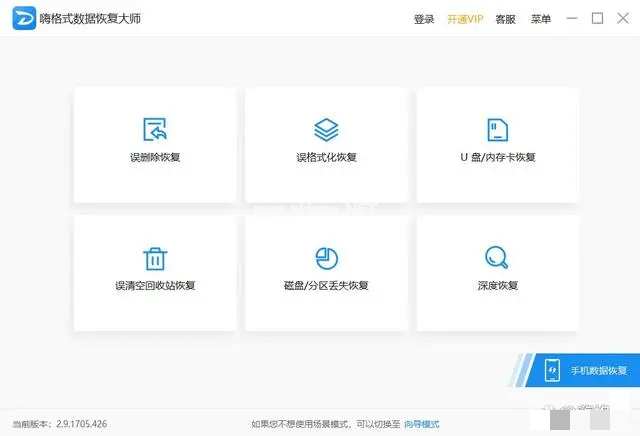Switch to 向导模式 via bottom link

point(421,424)
